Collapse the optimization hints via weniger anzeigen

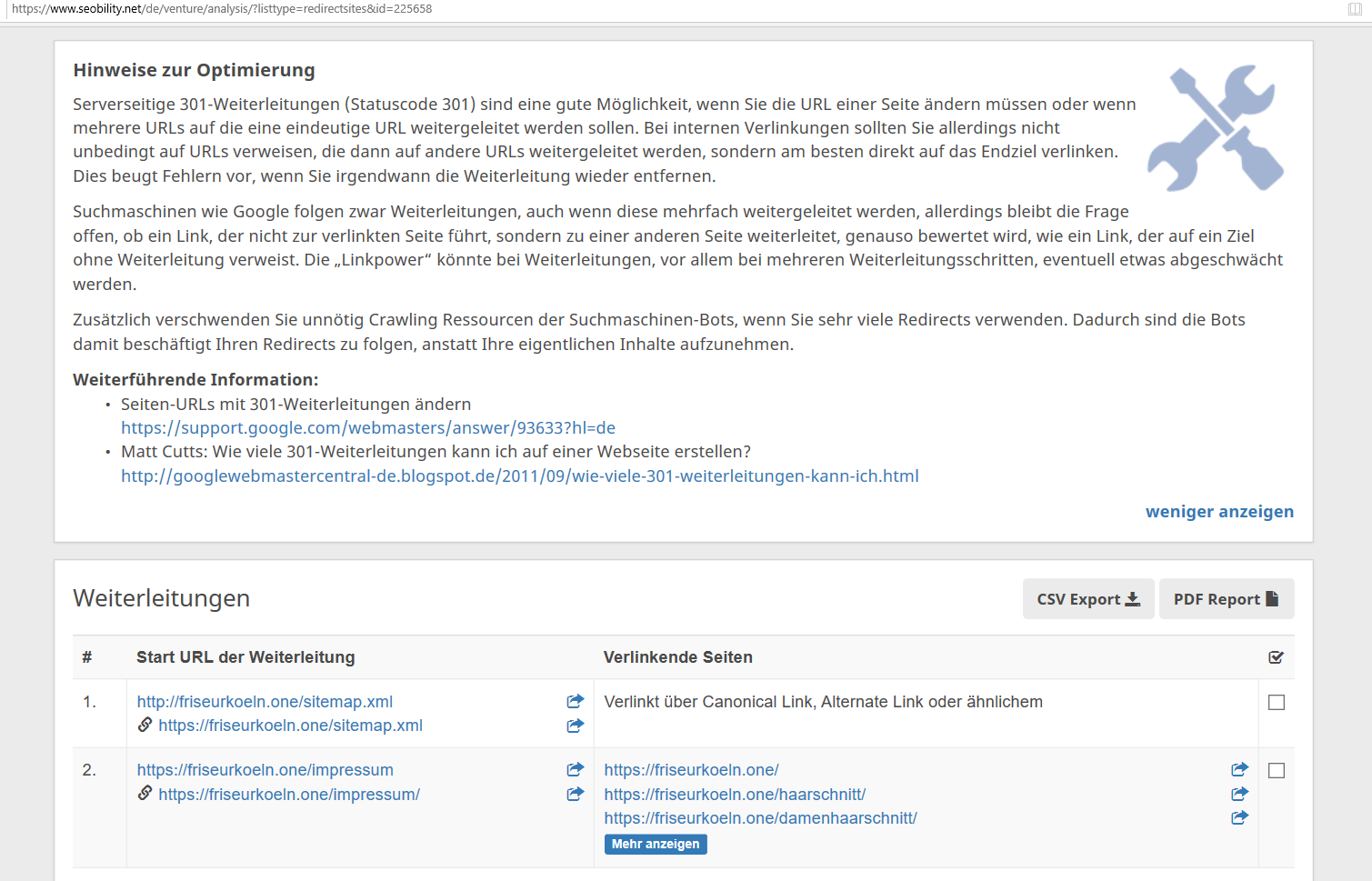point(1219,511)
